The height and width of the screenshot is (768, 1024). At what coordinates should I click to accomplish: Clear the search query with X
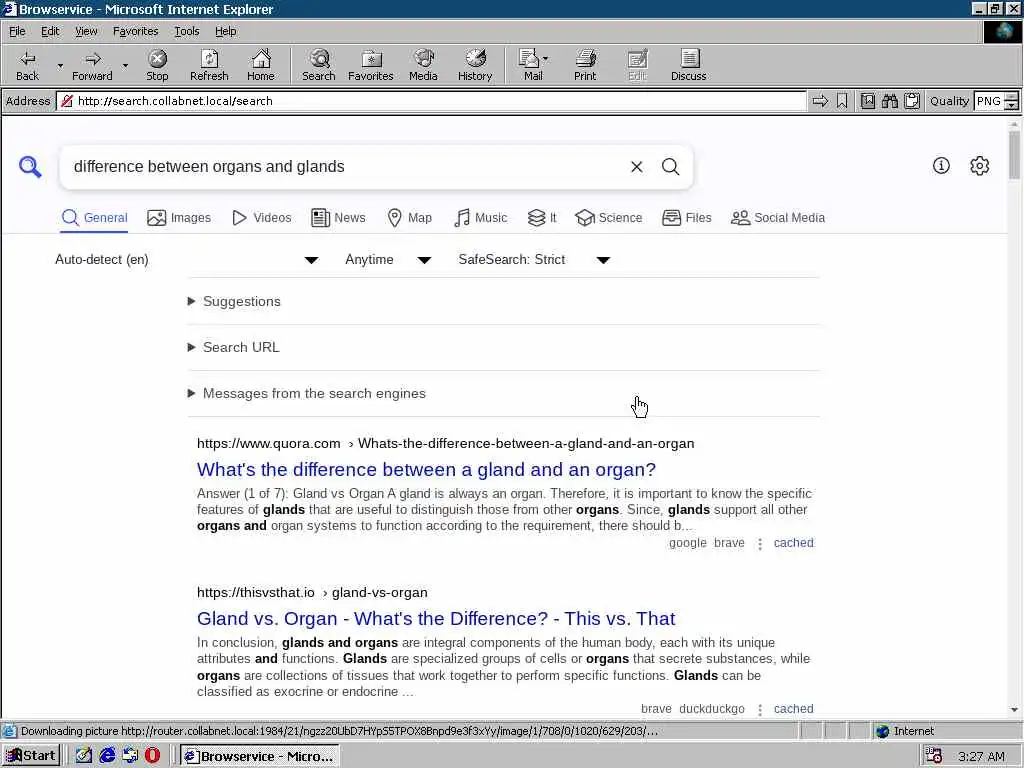click(637, 167)
